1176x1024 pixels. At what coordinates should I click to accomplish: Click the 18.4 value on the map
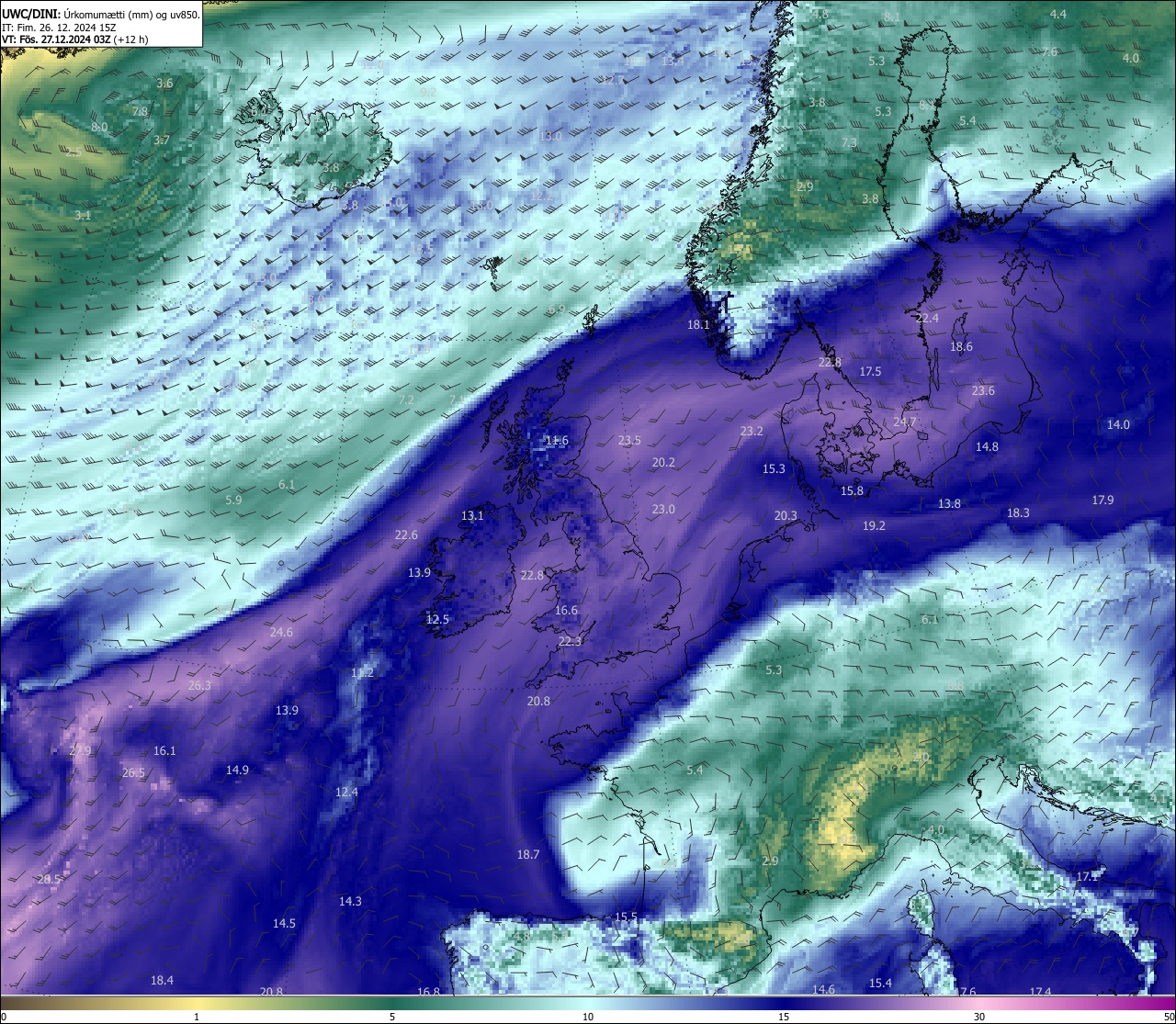(162, 980)
